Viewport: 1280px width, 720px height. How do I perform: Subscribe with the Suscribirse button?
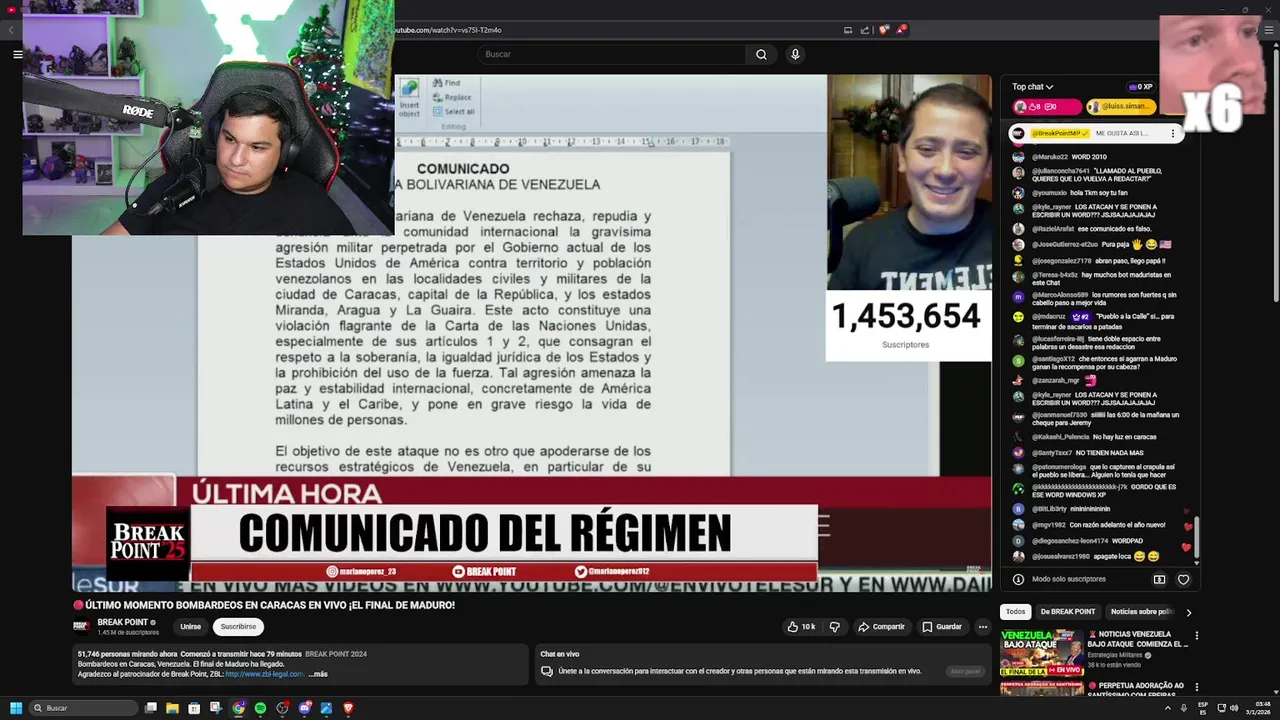tap(238, 627)
